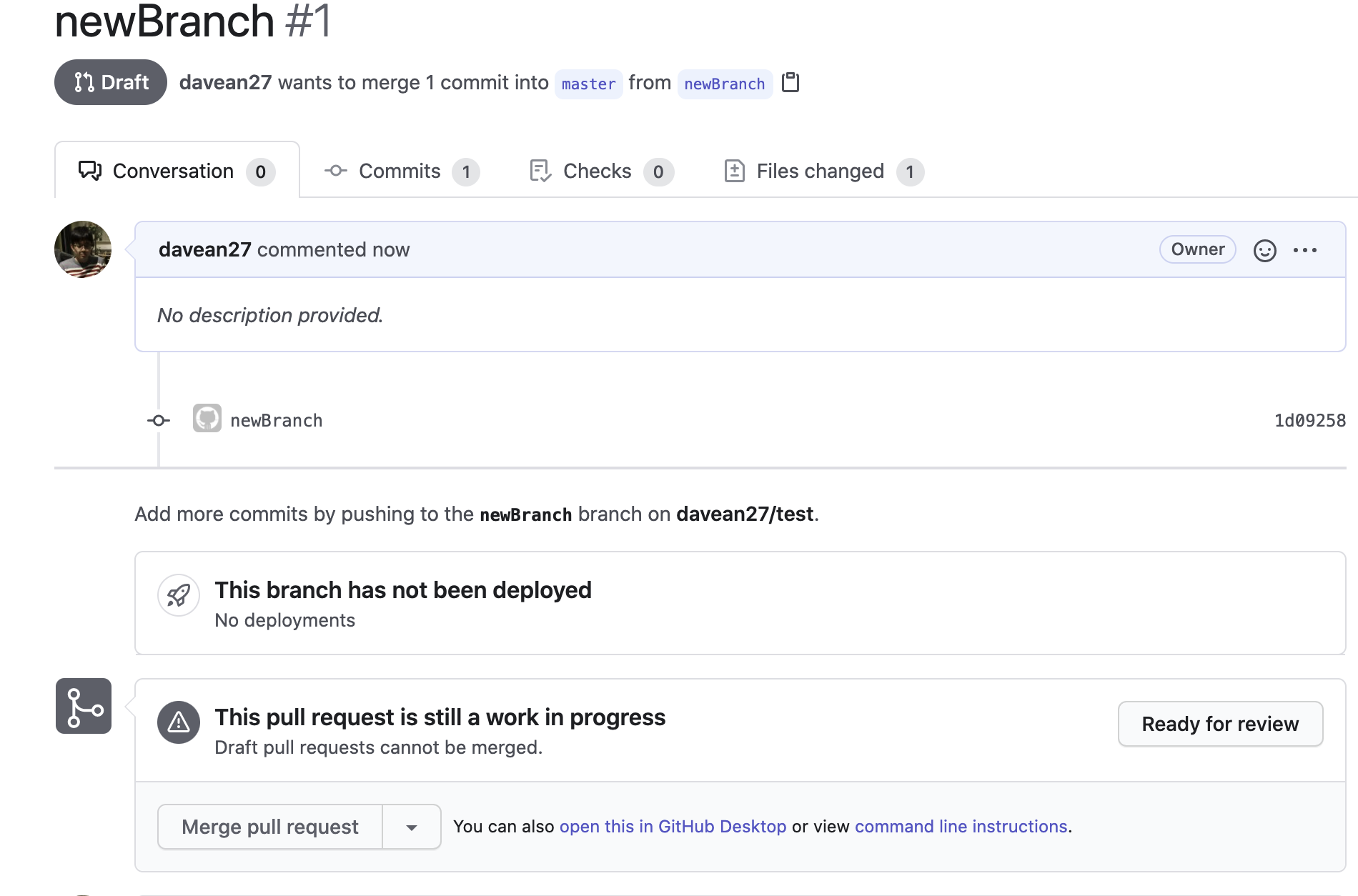
Task: Click davean27 avatar picture
Action: coord(83,249)
